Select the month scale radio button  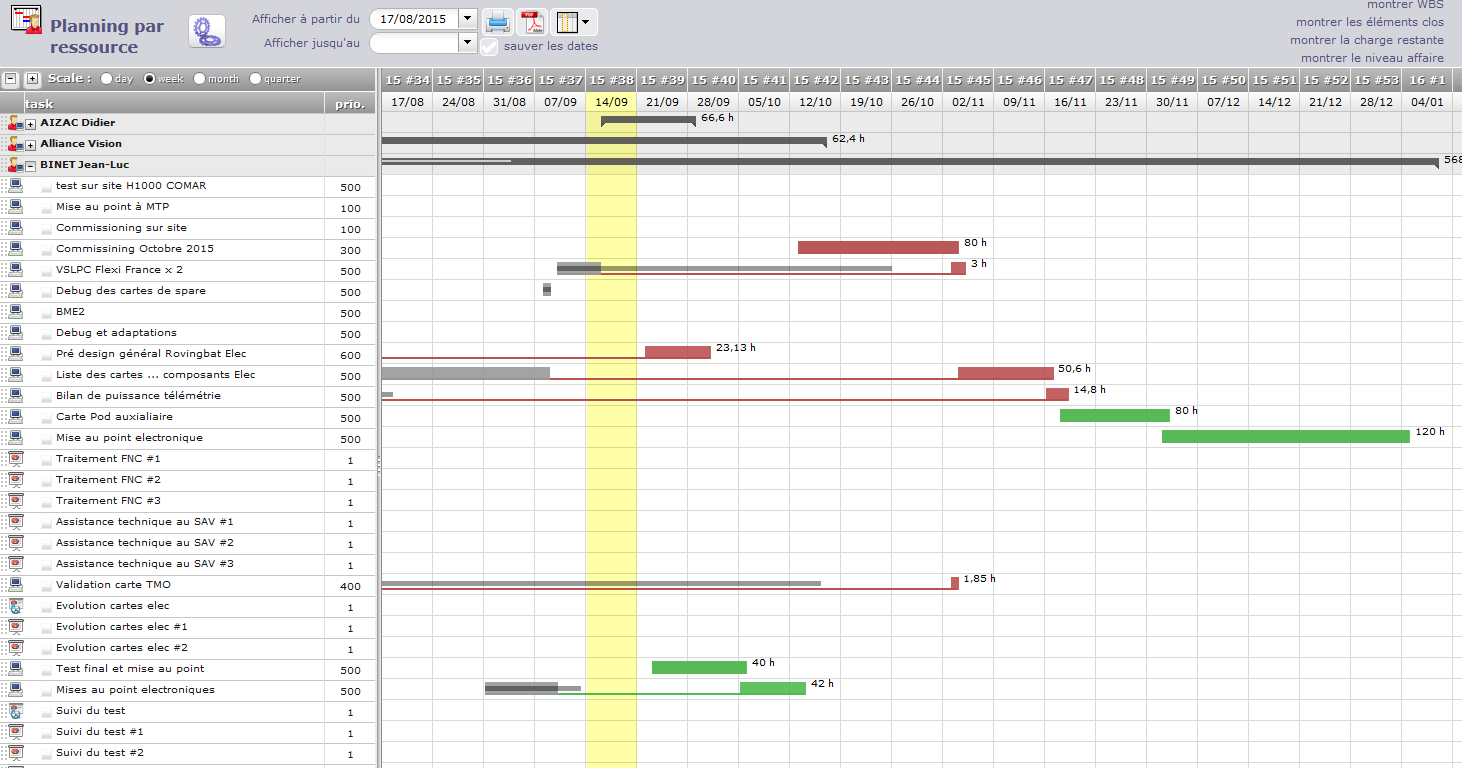(x=200, y=79)
